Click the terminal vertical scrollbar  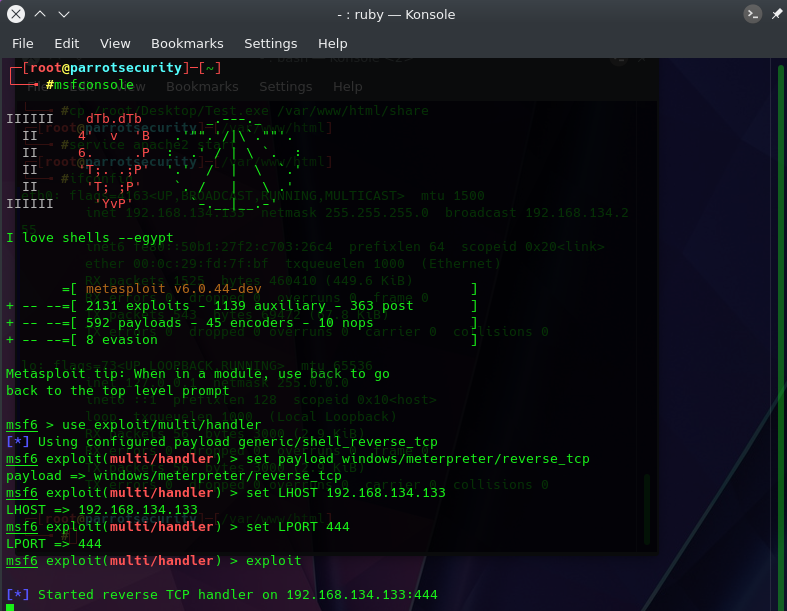[x=780, y=335]
